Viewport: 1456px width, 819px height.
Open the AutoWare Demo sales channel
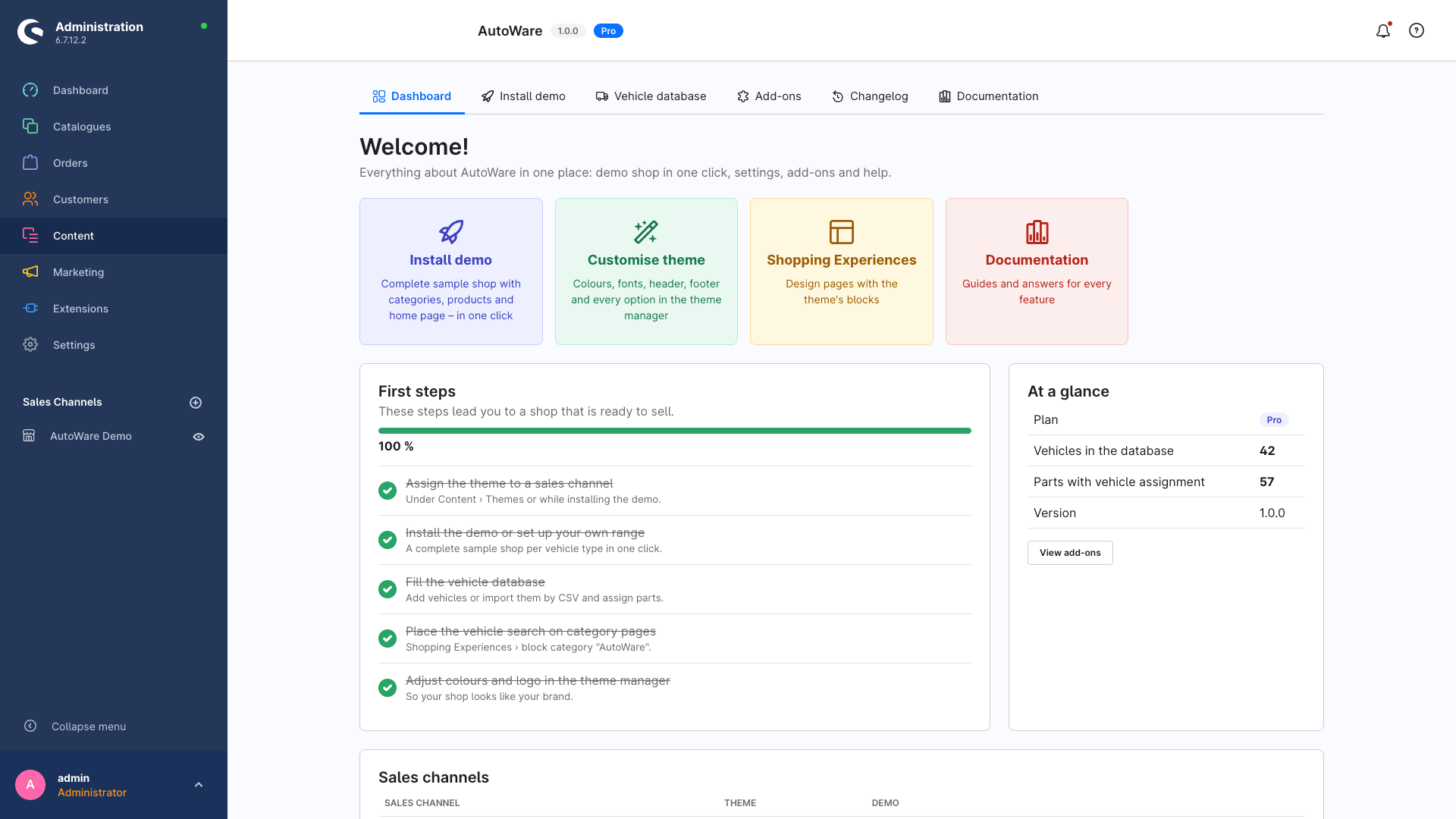point(91,436)
